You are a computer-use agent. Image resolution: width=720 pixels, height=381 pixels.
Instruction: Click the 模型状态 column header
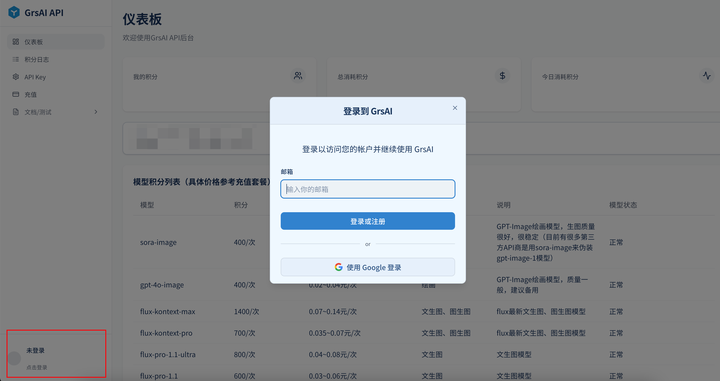pyautogui.click(x=623, y=205)
